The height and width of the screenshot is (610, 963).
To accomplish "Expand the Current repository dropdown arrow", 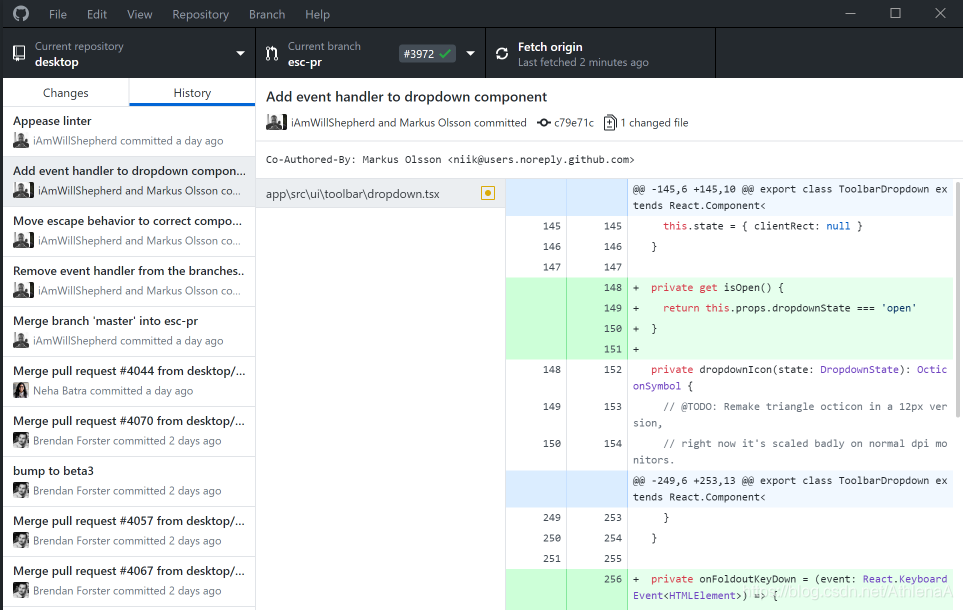I will click(x=240, y=53).
